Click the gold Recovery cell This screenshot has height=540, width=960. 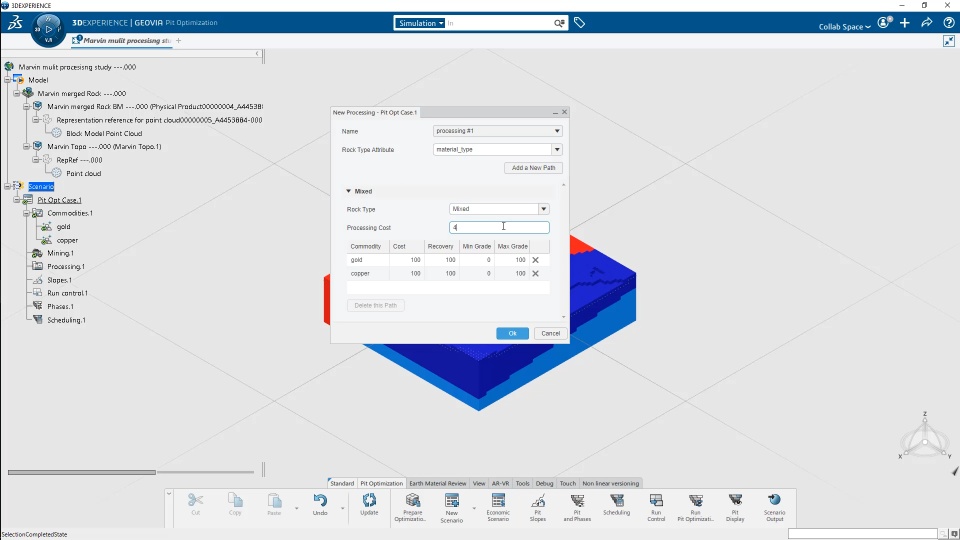coord(441,260)
